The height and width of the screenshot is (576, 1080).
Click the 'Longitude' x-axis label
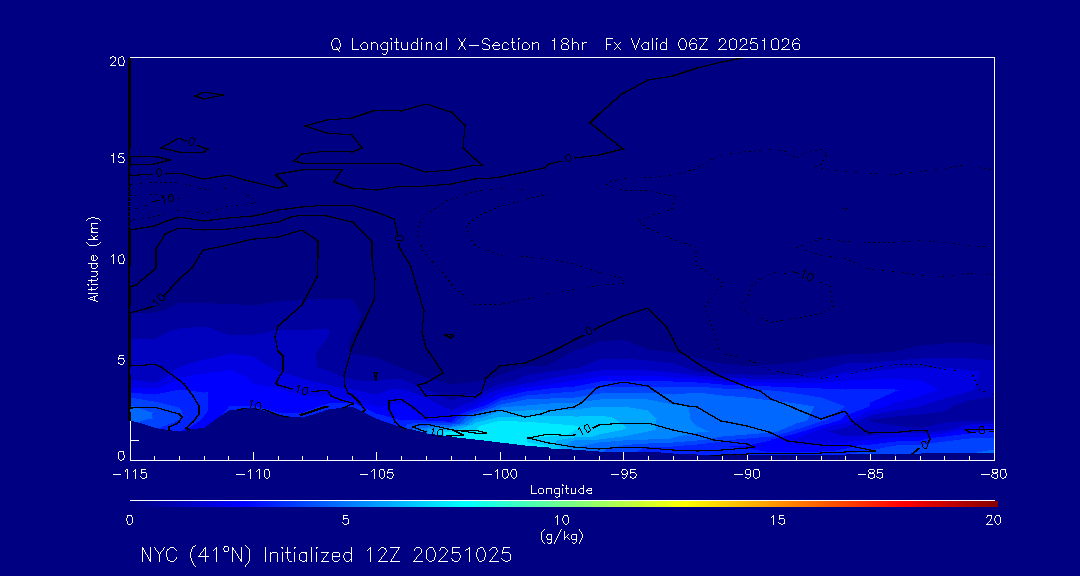click(x=561, y=490)
